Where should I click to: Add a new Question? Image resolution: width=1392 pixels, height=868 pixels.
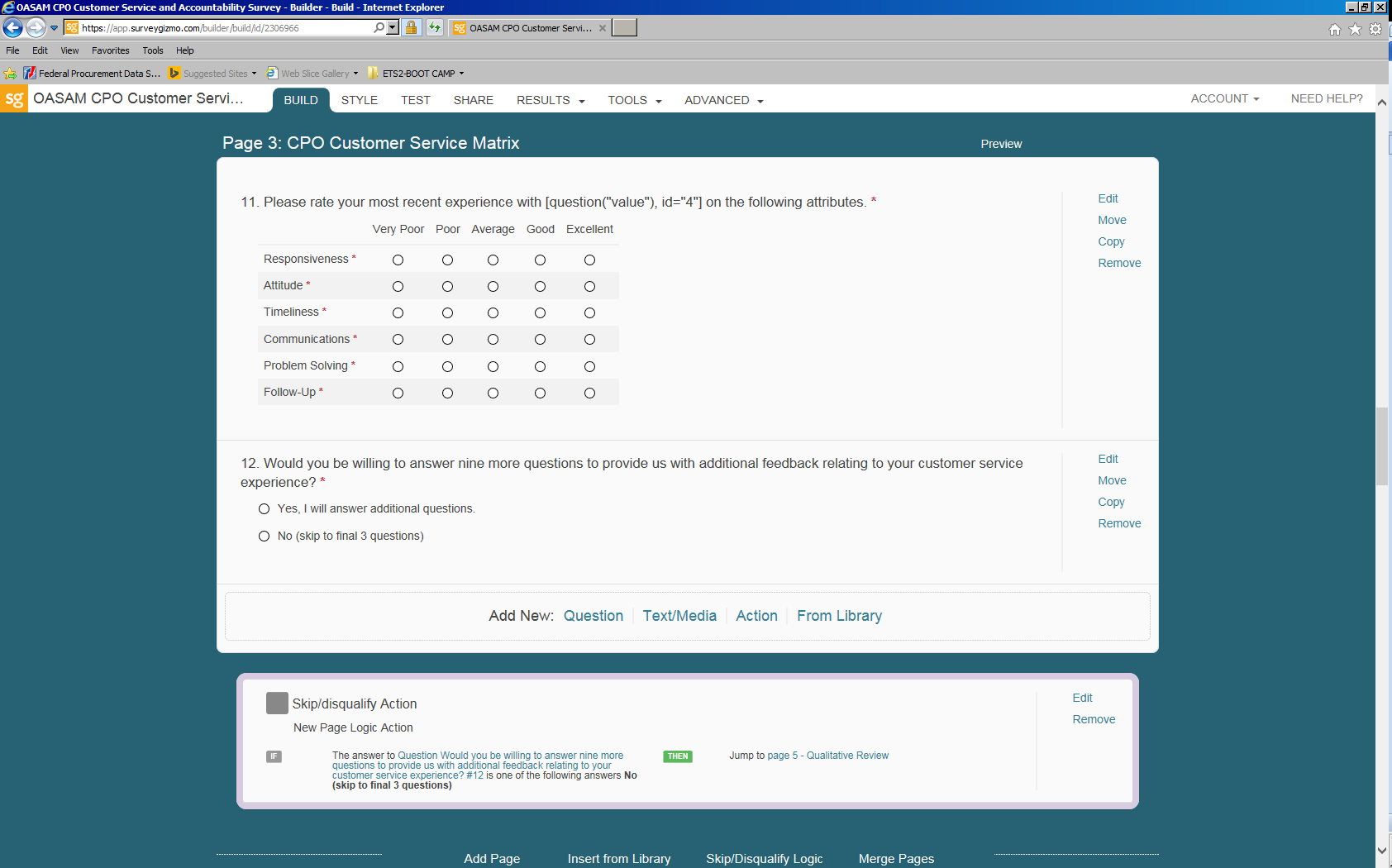point(594,616)
